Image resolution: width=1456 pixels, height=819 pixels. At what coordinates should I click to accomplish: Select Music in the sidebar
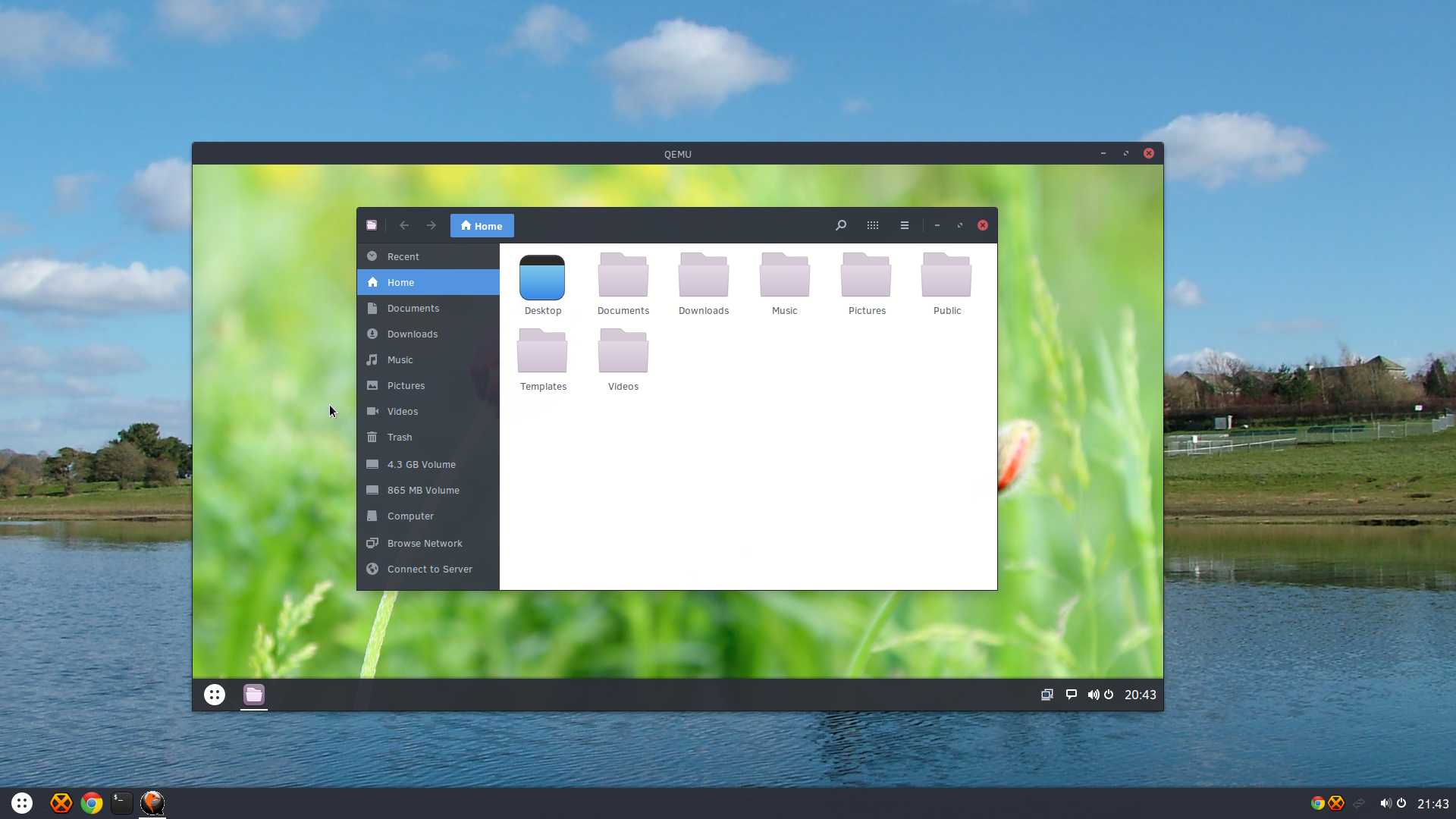coord(428,359)
